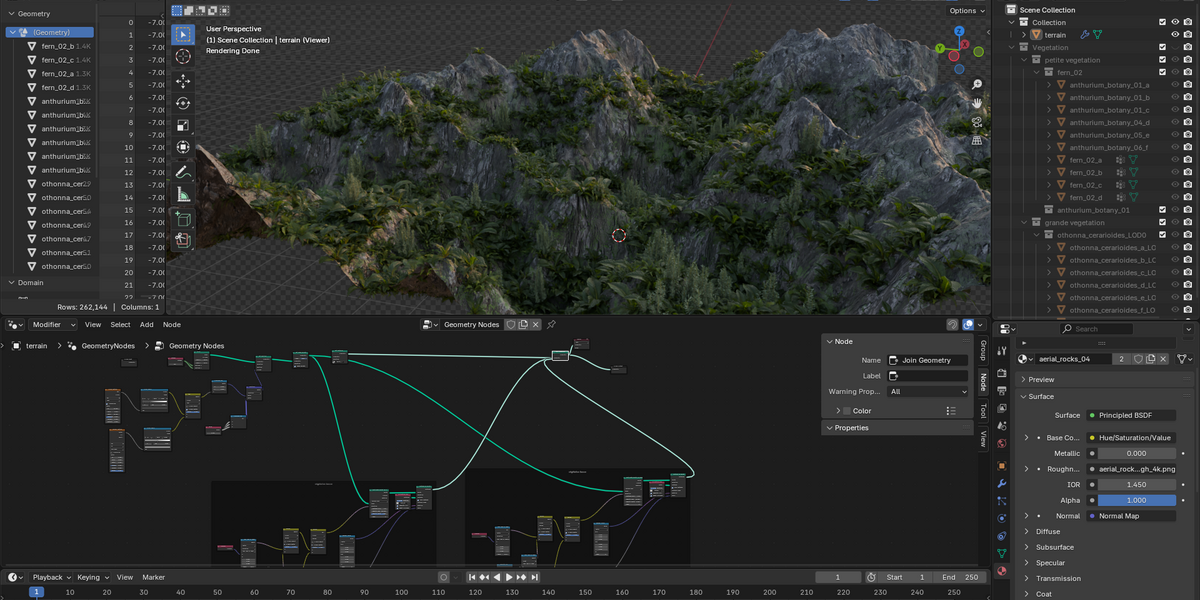Screen dimensions: 1200x600
Task: Click the pan hand icon in viewport
Action: coord(977,104)
